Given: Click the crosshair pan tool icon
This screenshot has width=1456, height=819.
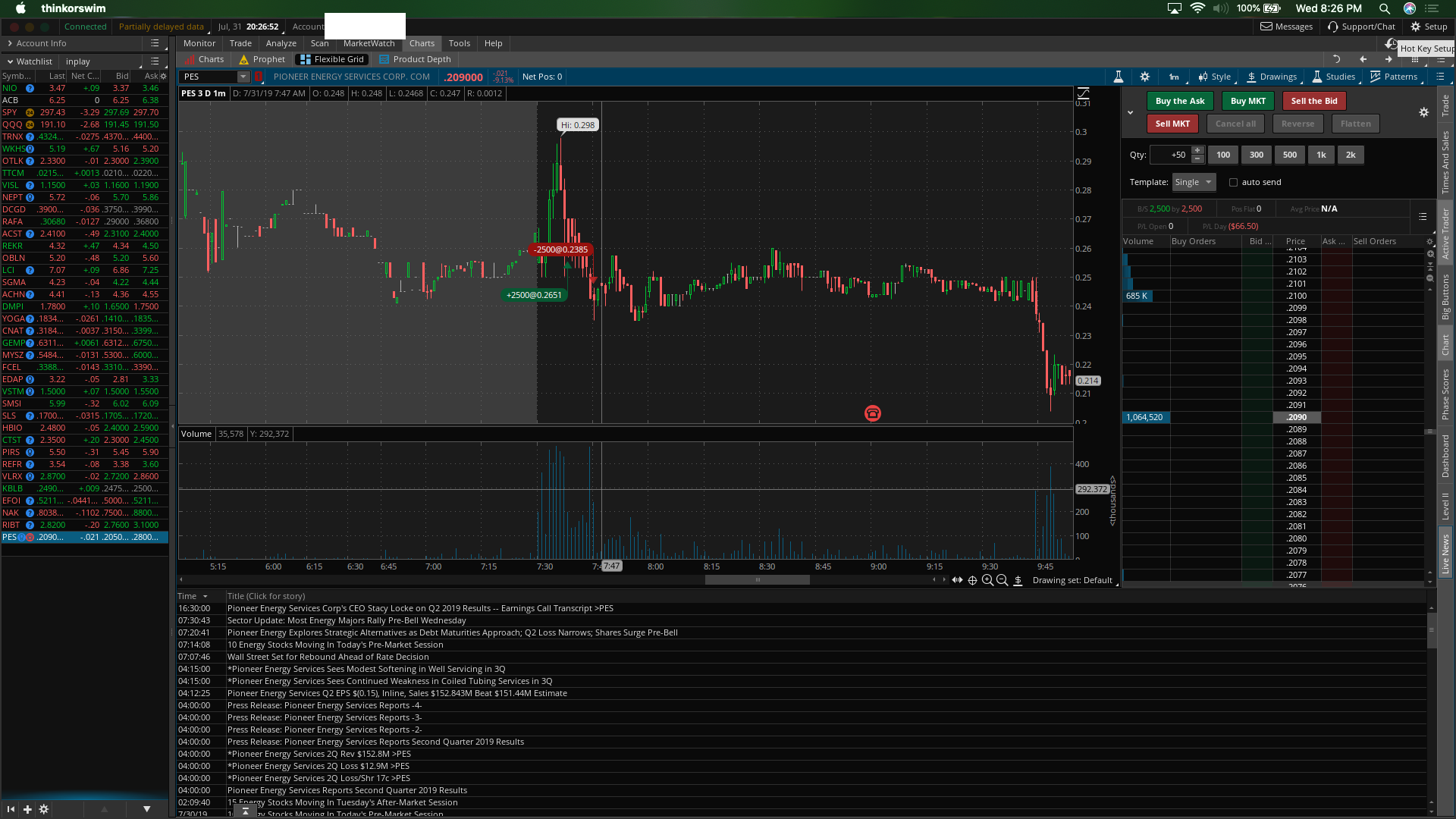Looking at the screenshot, I should coord(972,580).
